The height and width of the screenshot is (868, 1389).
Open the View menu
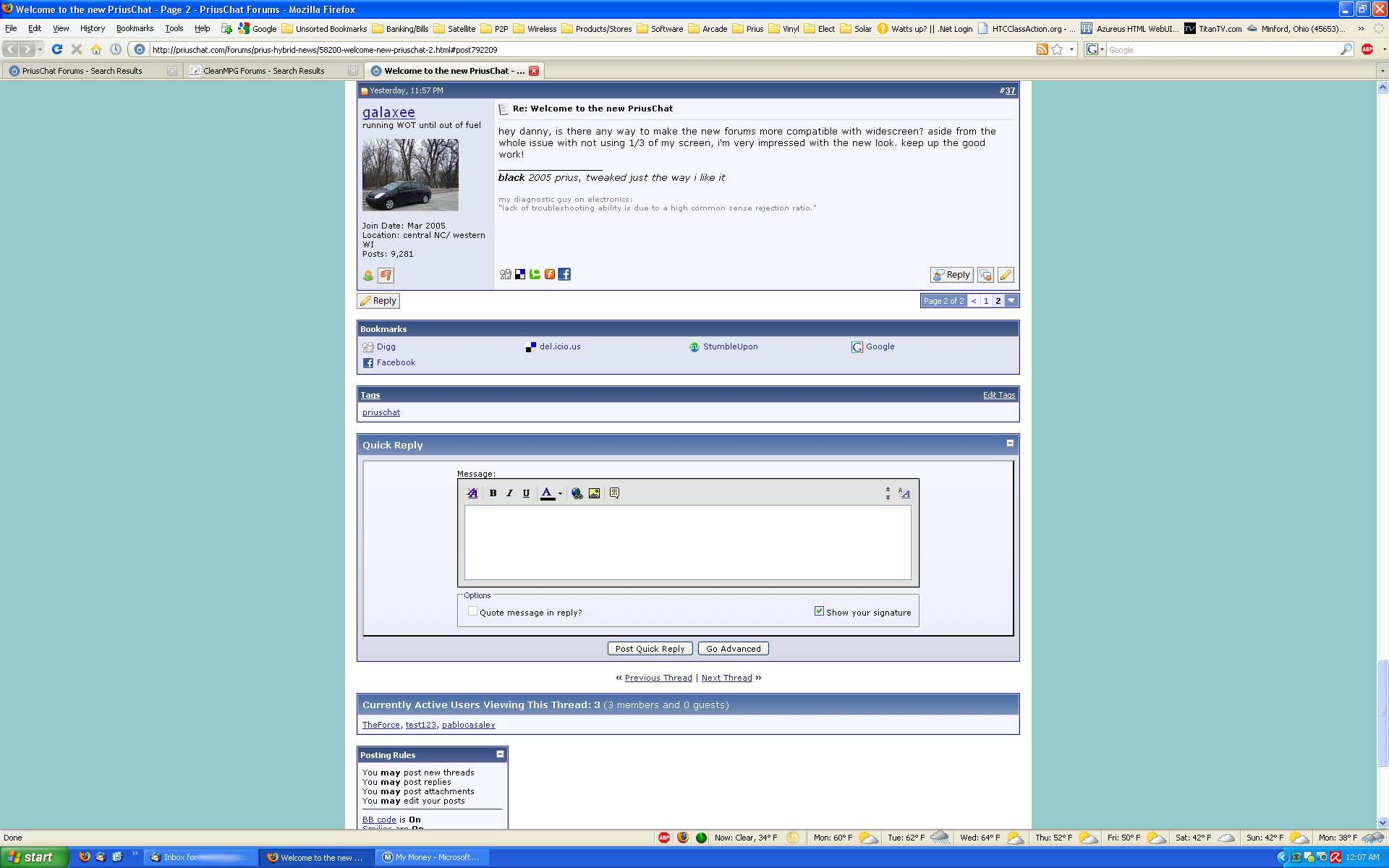coord(61,29)
